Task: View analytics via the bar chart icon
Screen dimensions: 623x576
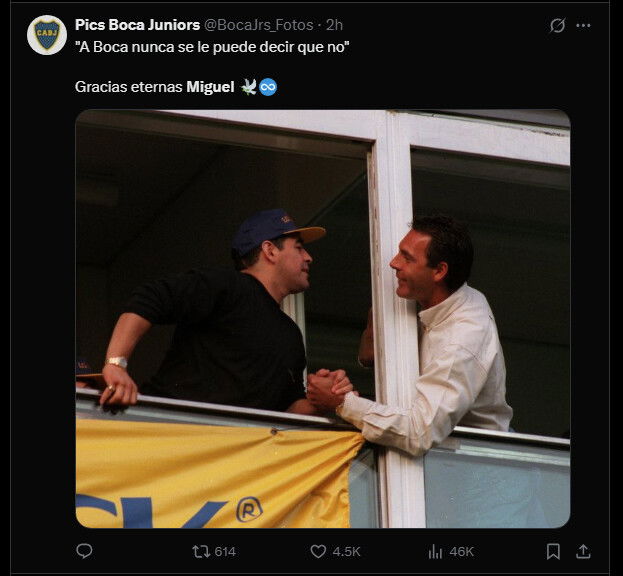Action: [x=435, y=551]
